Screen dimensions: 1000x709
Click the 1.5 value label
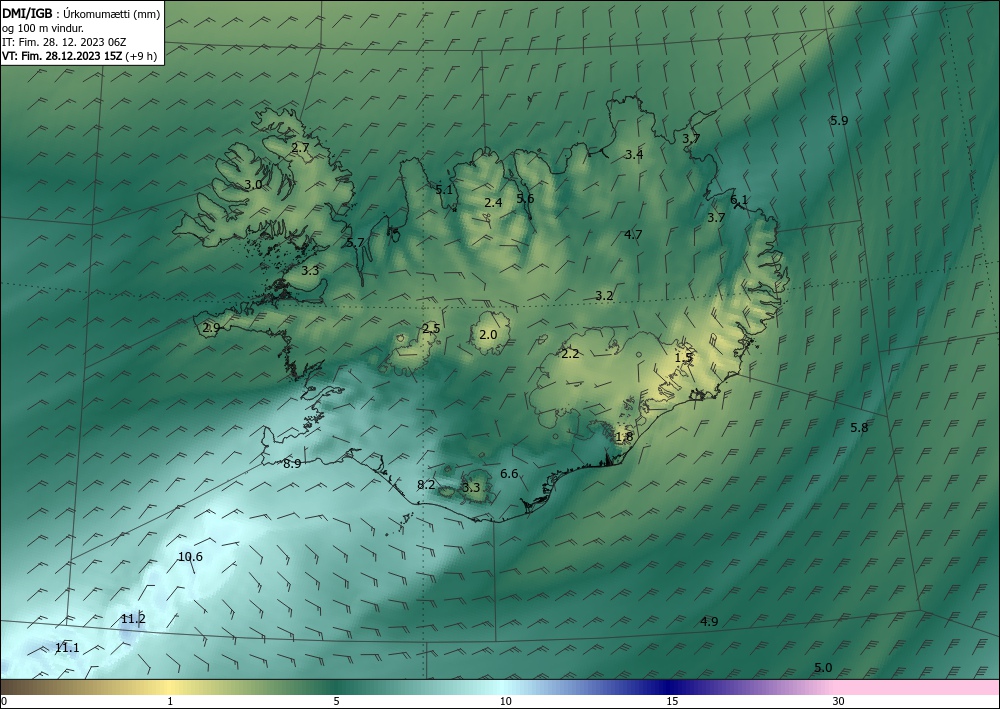[x=684, y=358]
